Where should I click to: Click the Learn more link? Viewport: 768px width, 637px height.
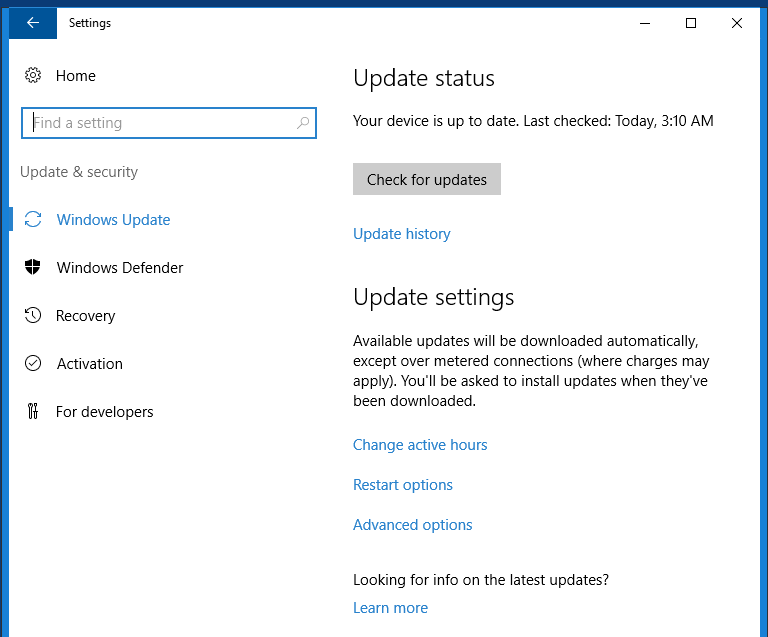point(390,608)
